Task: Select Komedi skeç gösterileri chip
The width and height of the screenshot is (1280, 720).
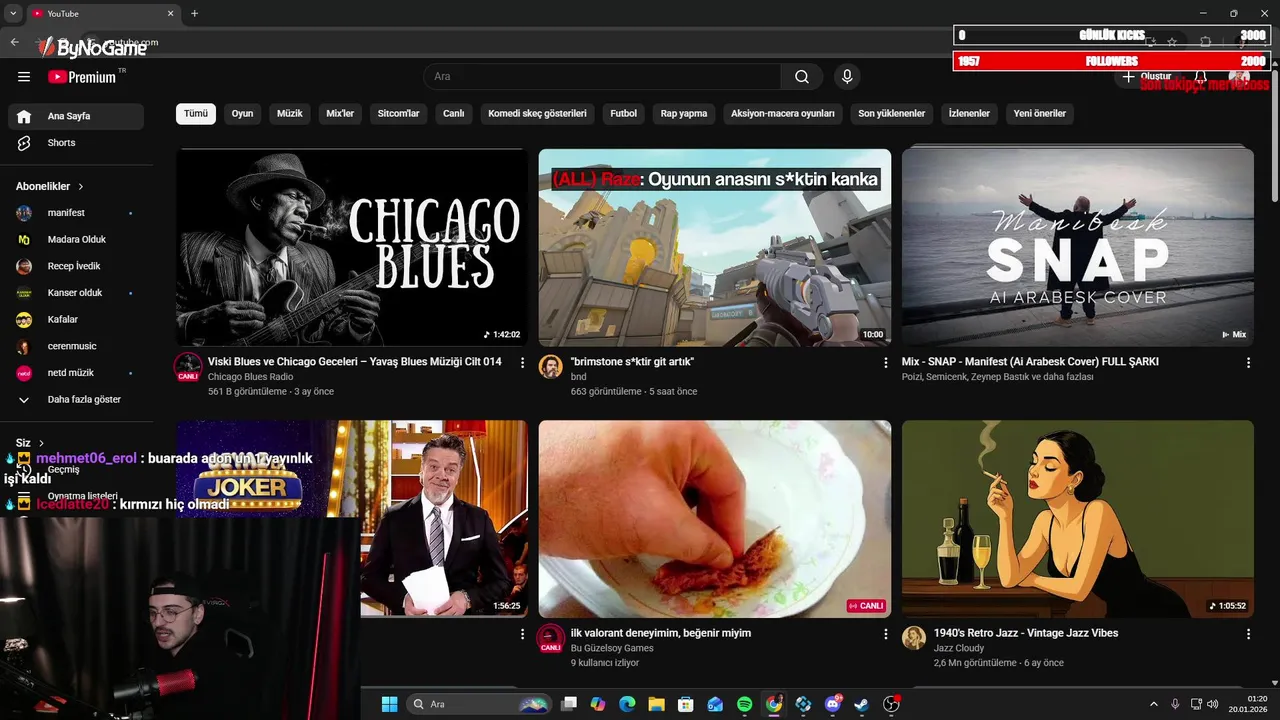Action: point(537,114)
